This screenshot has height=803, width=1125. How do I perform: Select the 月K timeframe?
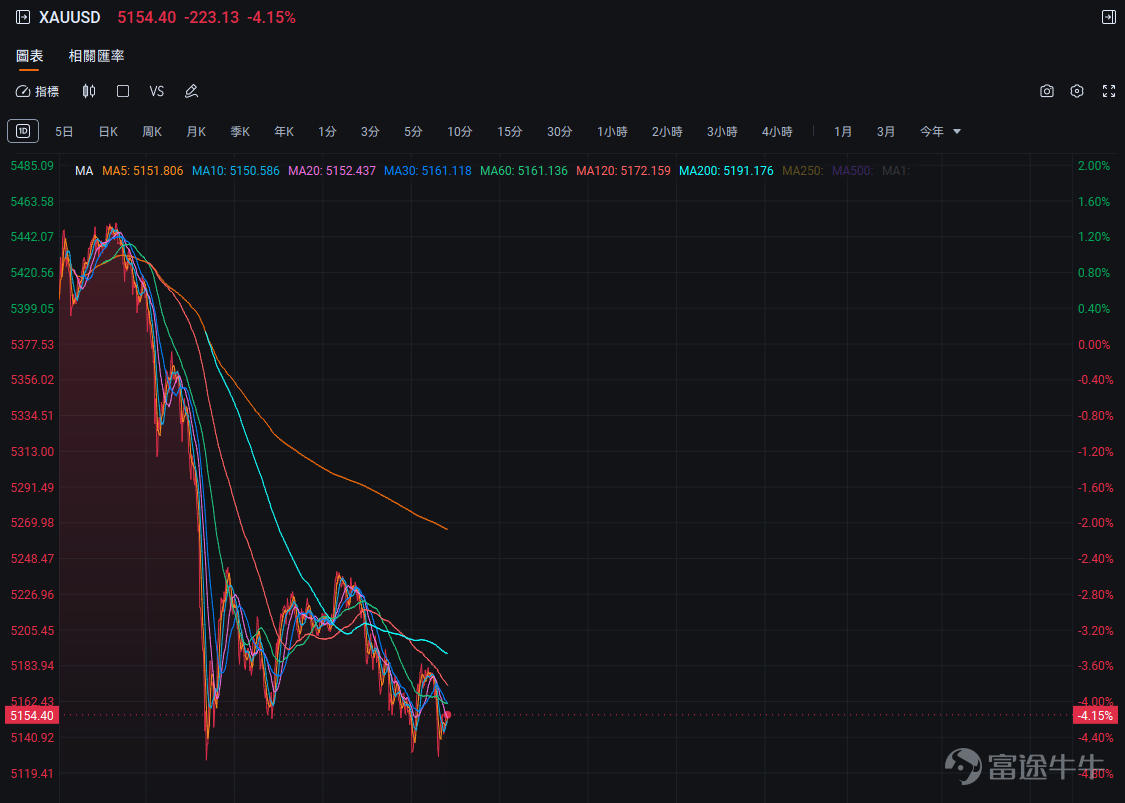coord(196,131)
